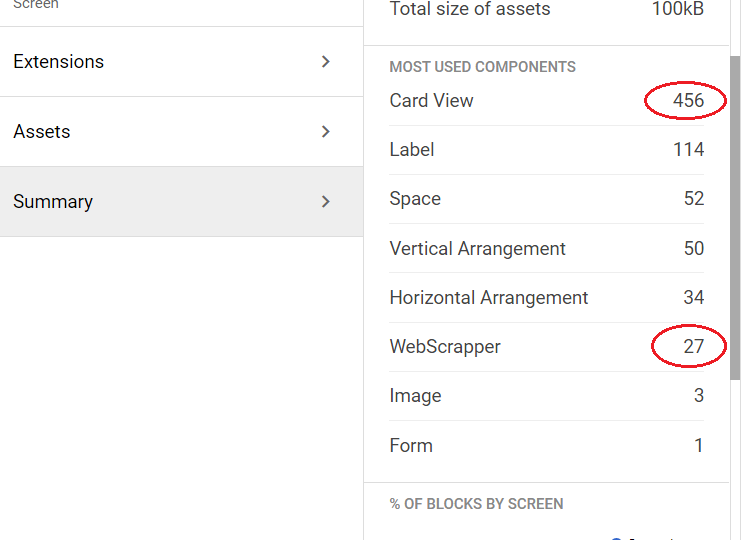Image resolution: width=741 pixels, height=540 pixels.
Task: Click the WebScrapper component name
Action: click(x=445, y=347)
